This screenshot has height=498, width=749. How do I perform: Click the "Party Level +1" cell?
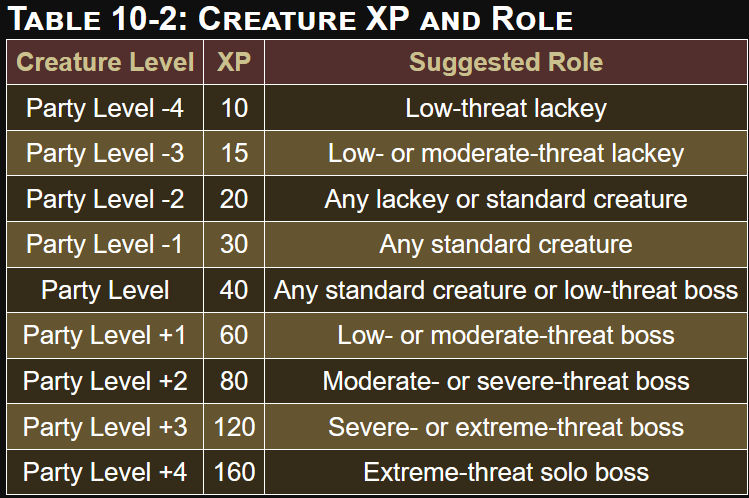(105, 335)
